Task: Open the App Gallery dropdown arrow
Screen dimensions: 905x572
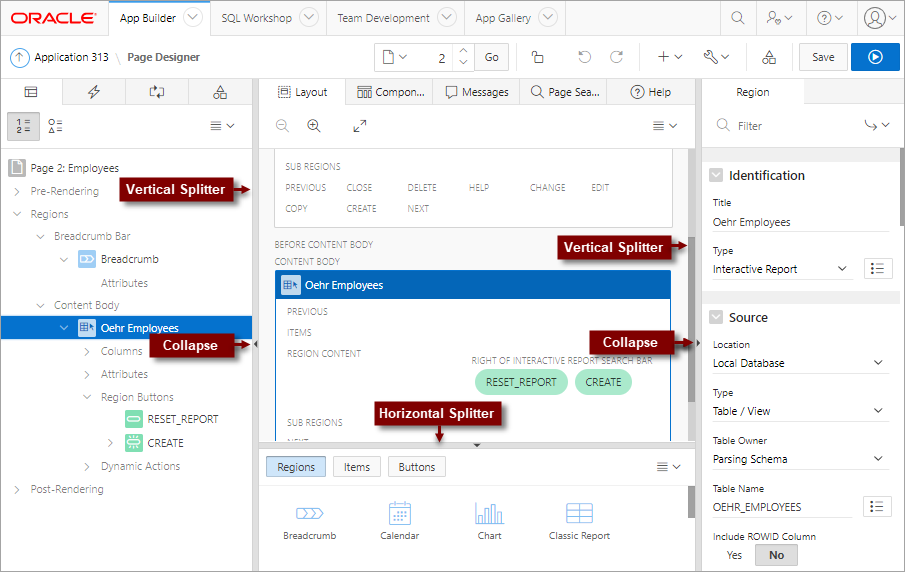Action: pyautogui.click(x=548, y=17)
